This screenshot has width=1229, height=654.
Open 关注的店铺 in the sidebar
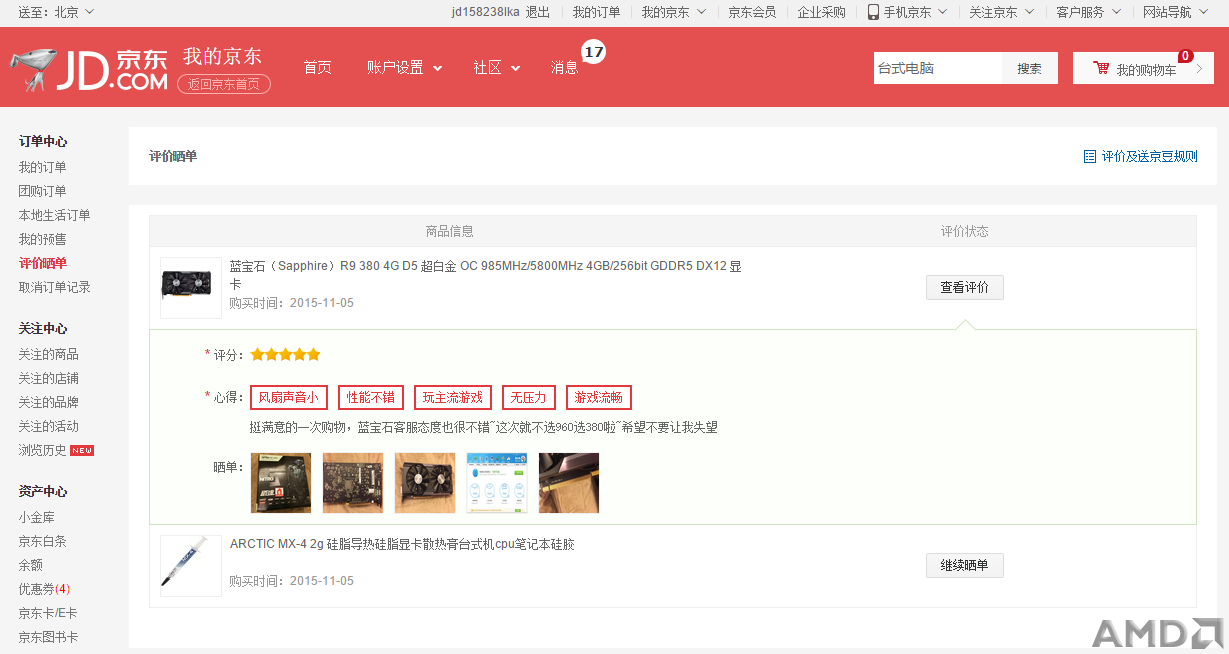(x=48, y=378)
